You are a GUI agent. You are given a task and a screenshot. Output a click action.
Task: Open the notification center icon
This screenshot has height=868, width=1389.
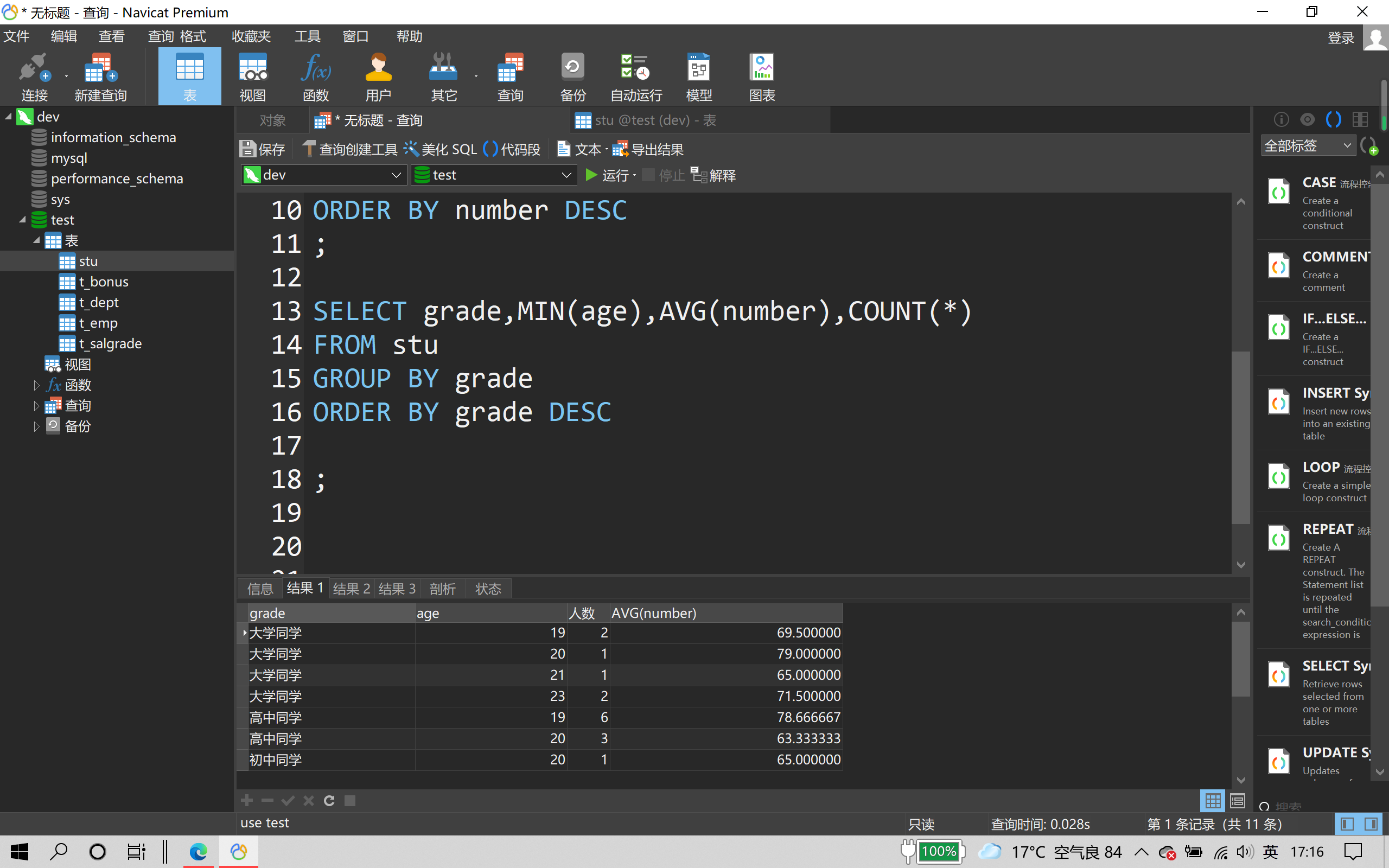(x=1353, y=852)
